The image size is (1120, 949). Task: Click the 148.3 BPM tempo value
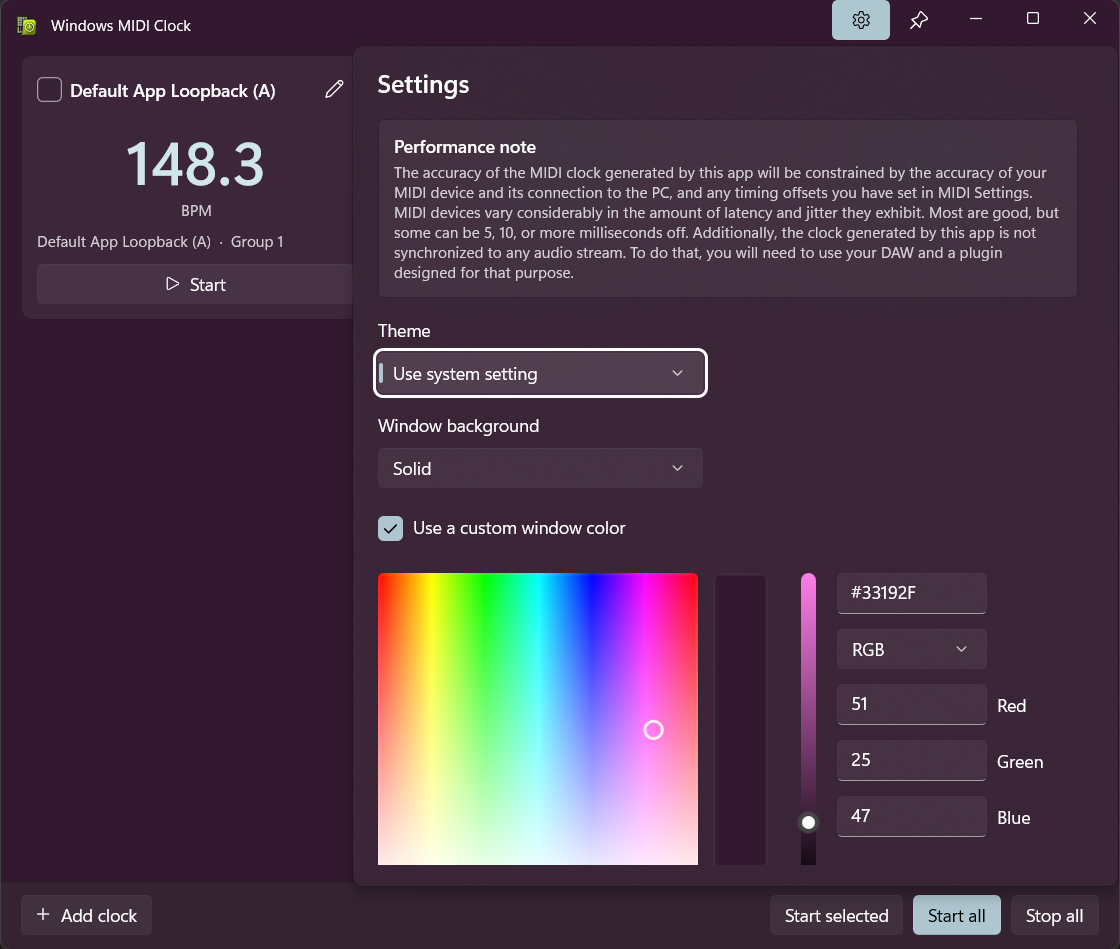click(x=195, y=164)
